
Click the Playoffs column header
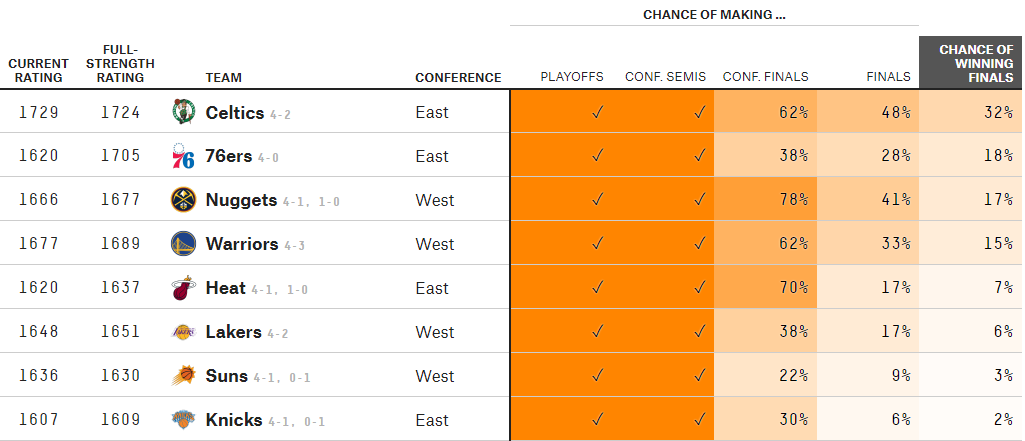tap(572, 77)
